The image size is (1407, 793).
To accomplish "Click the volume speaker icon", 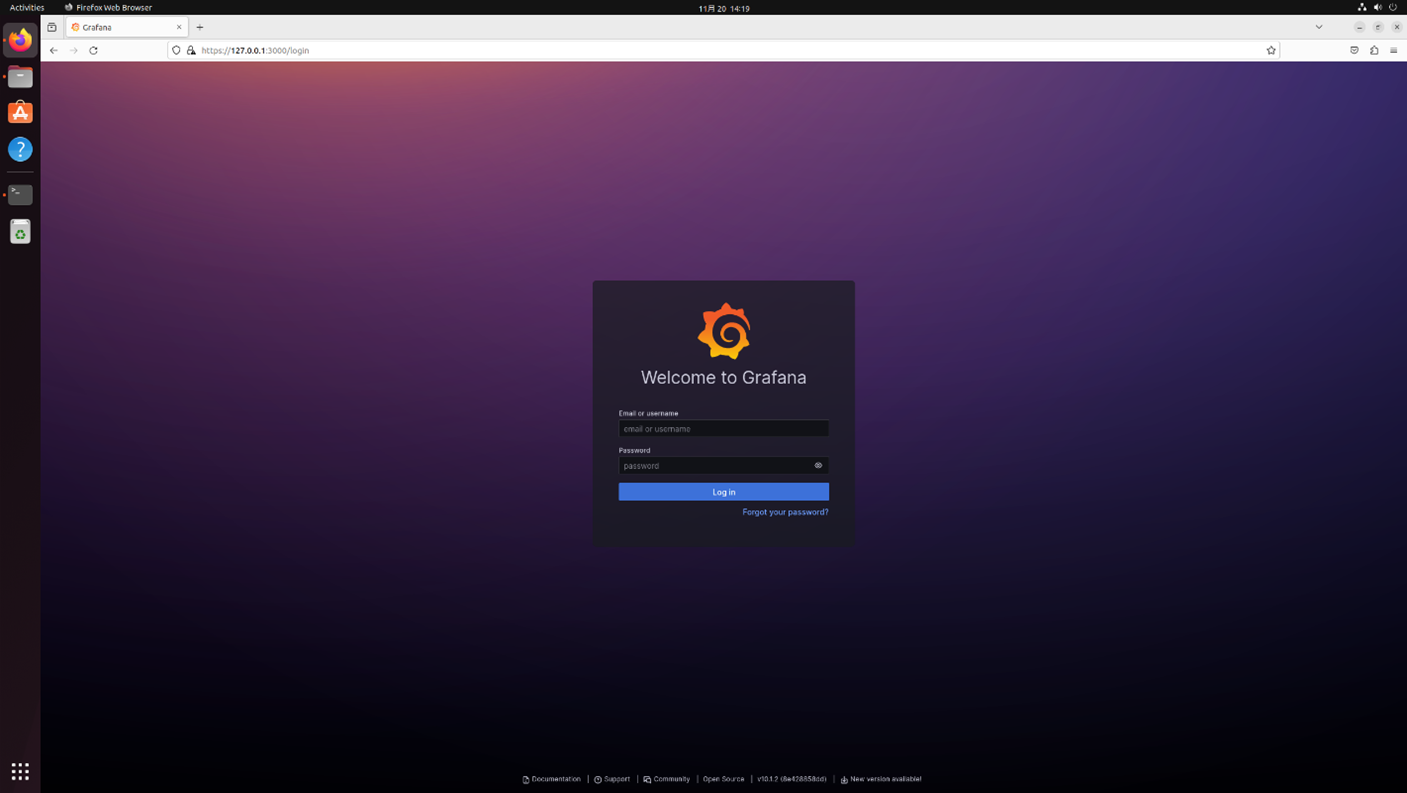I will click(1378, 7).
